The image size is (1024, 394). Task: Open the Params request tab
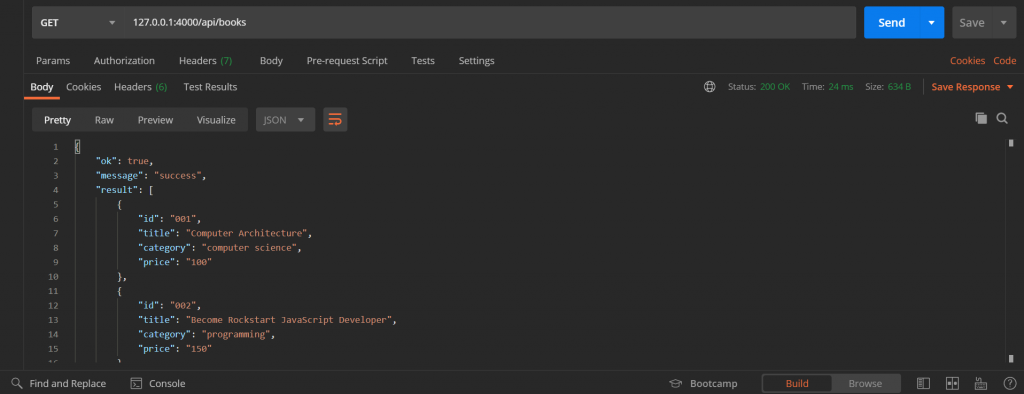pyautogui.click(x=53, y=60)
